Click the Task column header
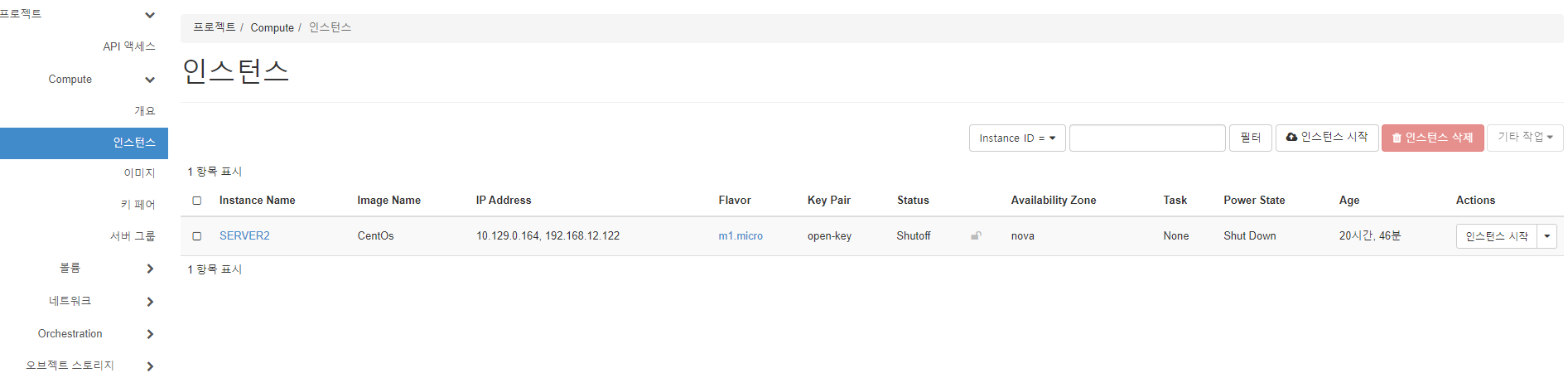This screenshot has height=378, width=1568. [1175, 201]
